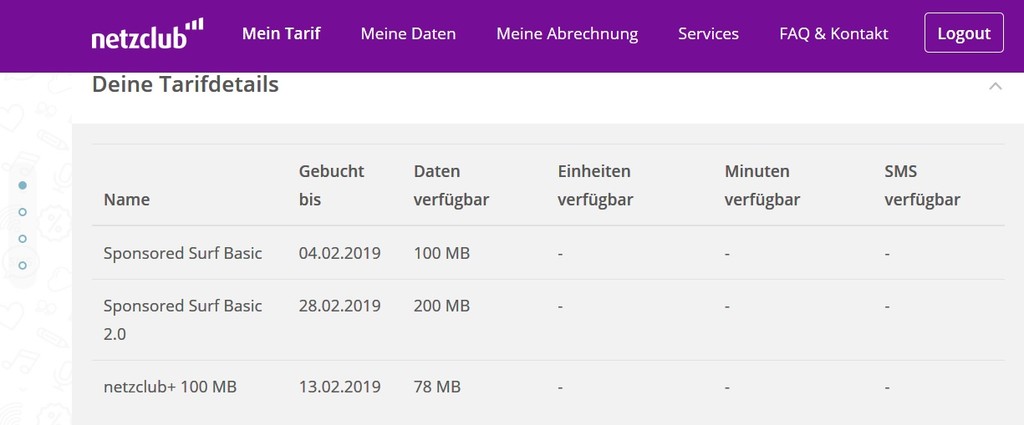Open the Services menu item
This screenshot has height=425, width=1024.
[708, 33]
